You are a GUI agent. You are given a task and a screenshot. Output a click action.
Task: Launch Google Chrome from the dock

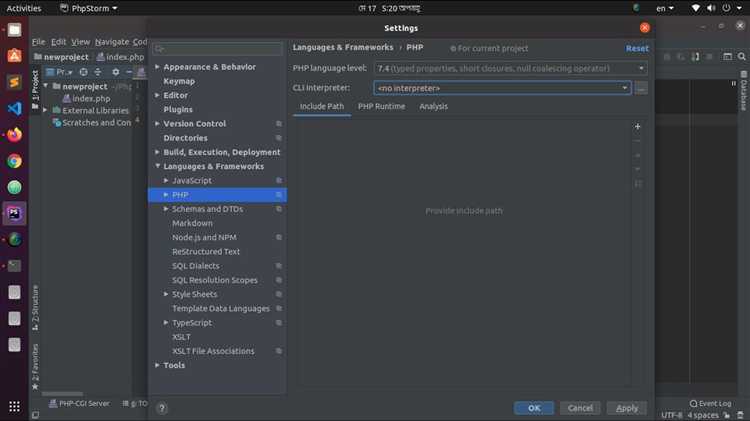(x=14, y=161)
